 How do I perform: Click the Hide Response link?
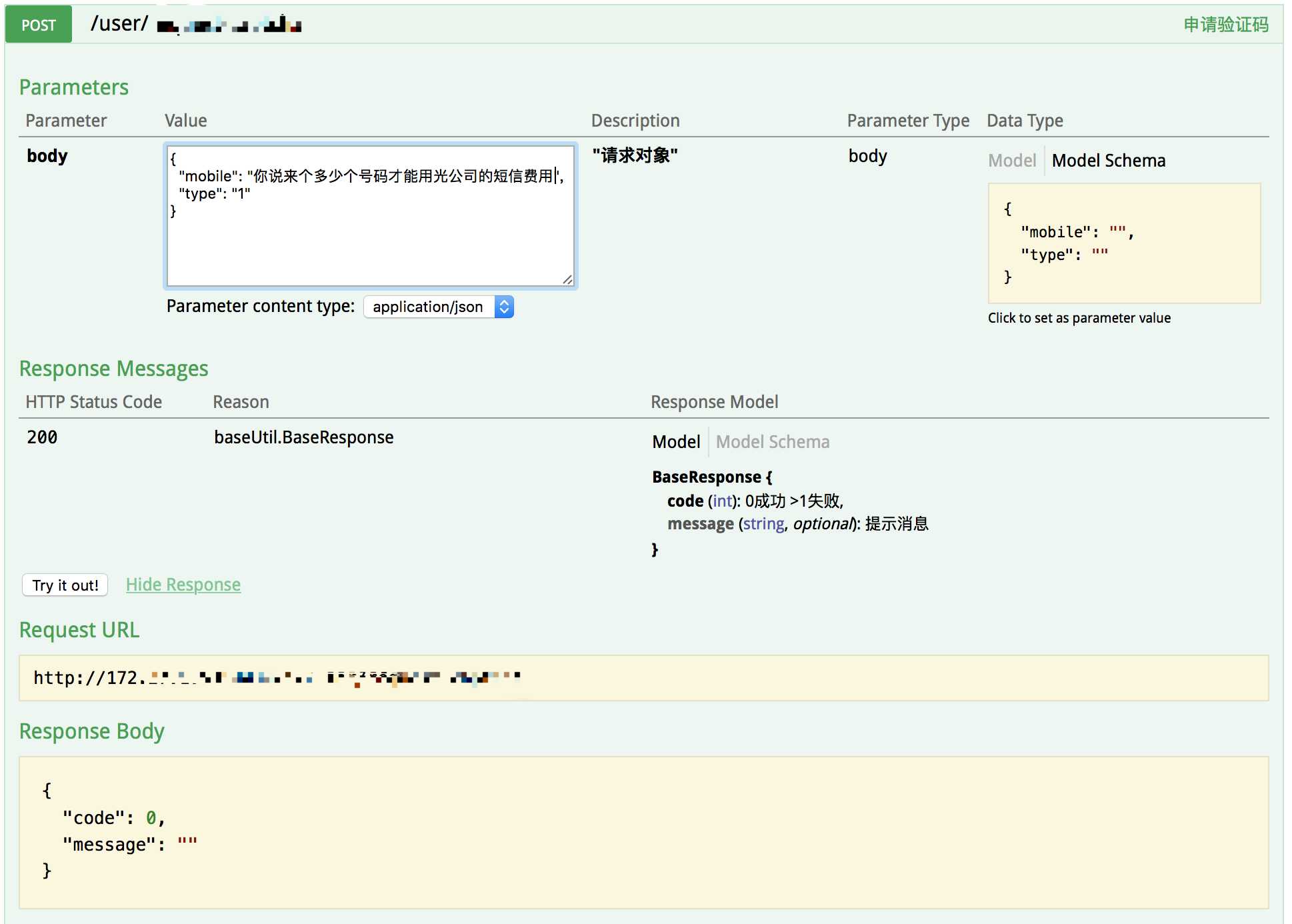pos(183,585)
